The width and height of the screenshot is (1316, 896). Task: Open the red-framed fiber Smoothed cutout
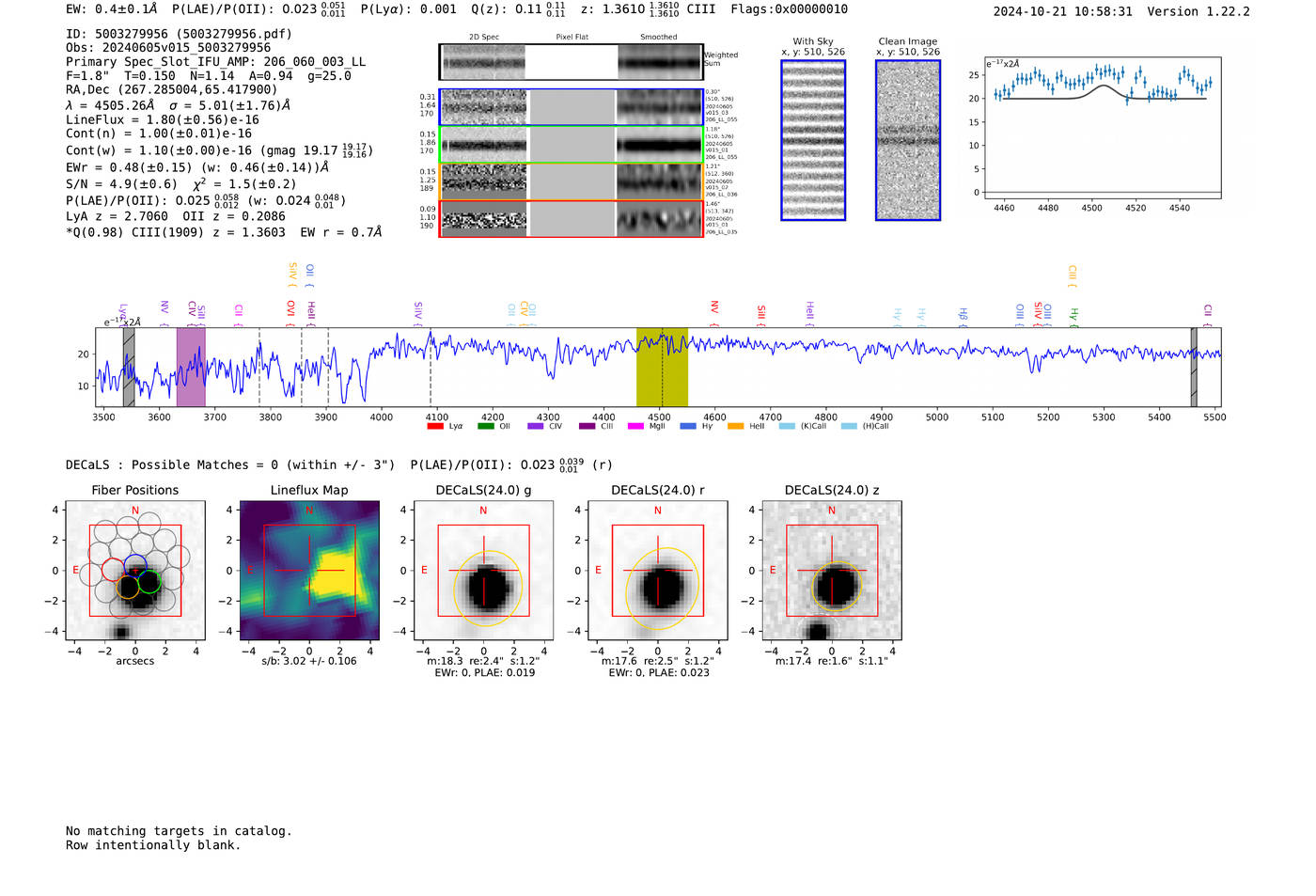(x=659, y=218)
